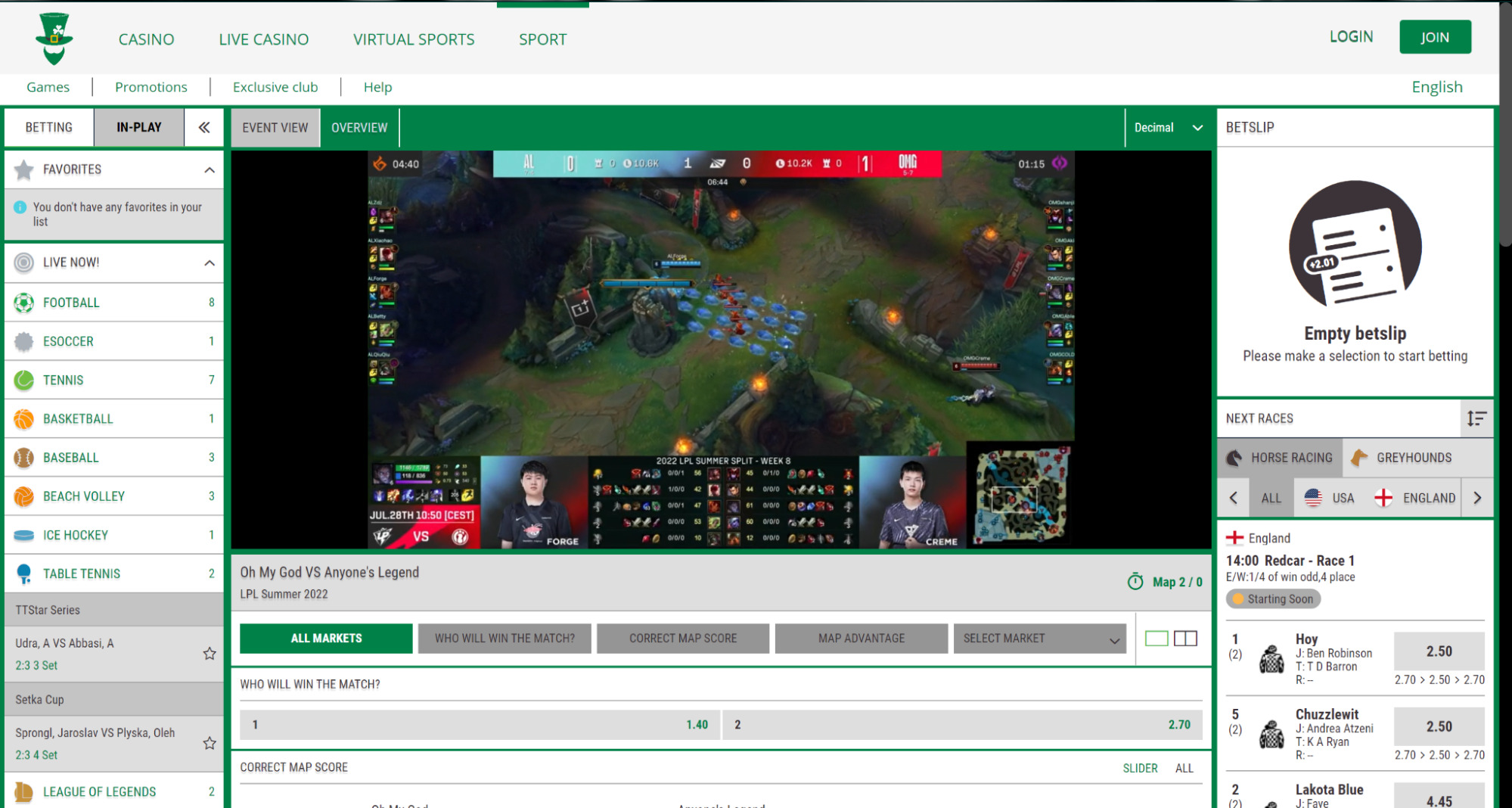Click Chuzzlewit jockey silks icon
This screenshot has height=808, width=1512.
1271,734
